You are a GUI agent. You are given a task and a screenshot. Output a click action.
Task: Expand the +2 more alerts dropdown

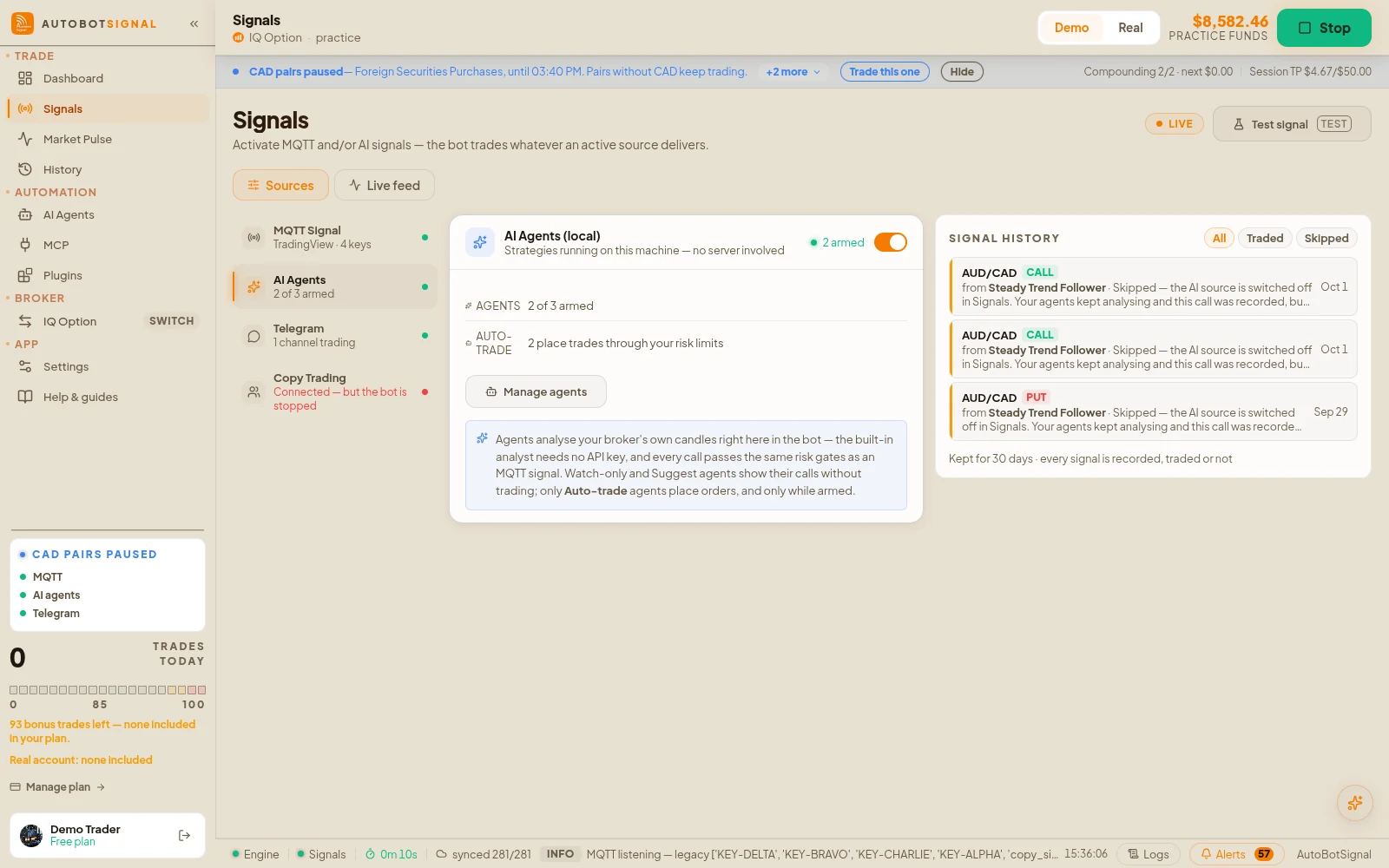[x=793, y=72]
